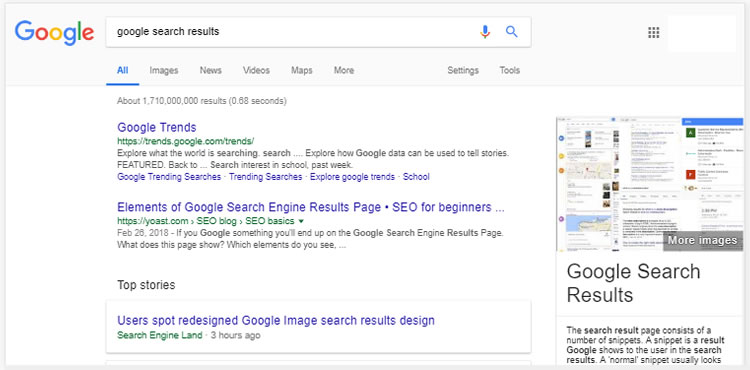Screen dimensions: 750x370
Task: Open the Trending Searches sitelink
Action: (x=265, y=177)
